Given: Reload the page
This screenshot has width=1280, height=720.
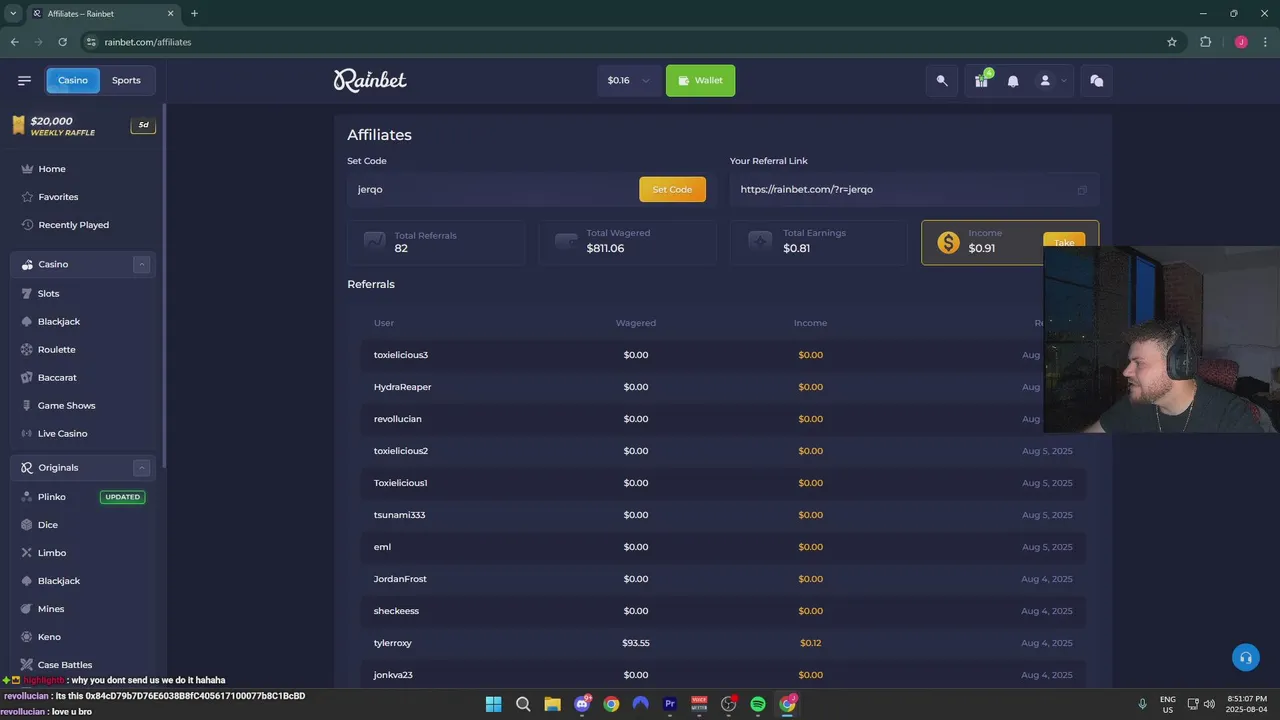Looking at the screenshot, I should (x=62, y=42).
